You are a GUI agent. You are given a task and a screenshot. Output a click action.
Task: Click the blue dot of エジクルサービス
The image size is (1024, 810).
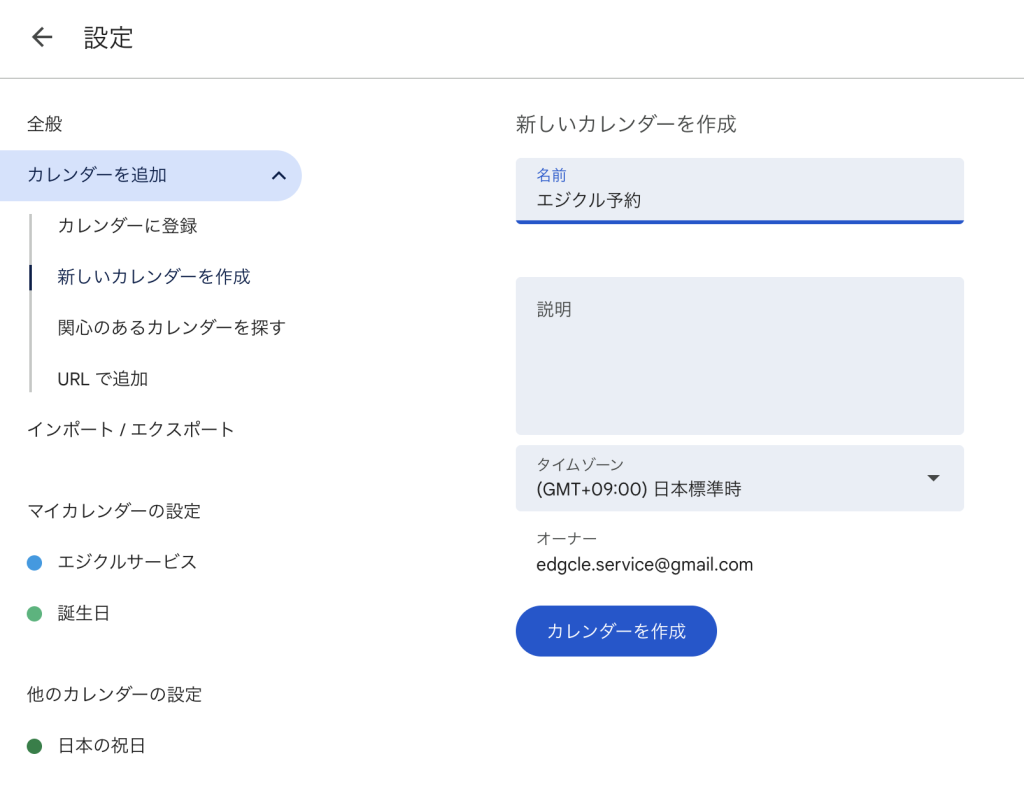(35, 562)
